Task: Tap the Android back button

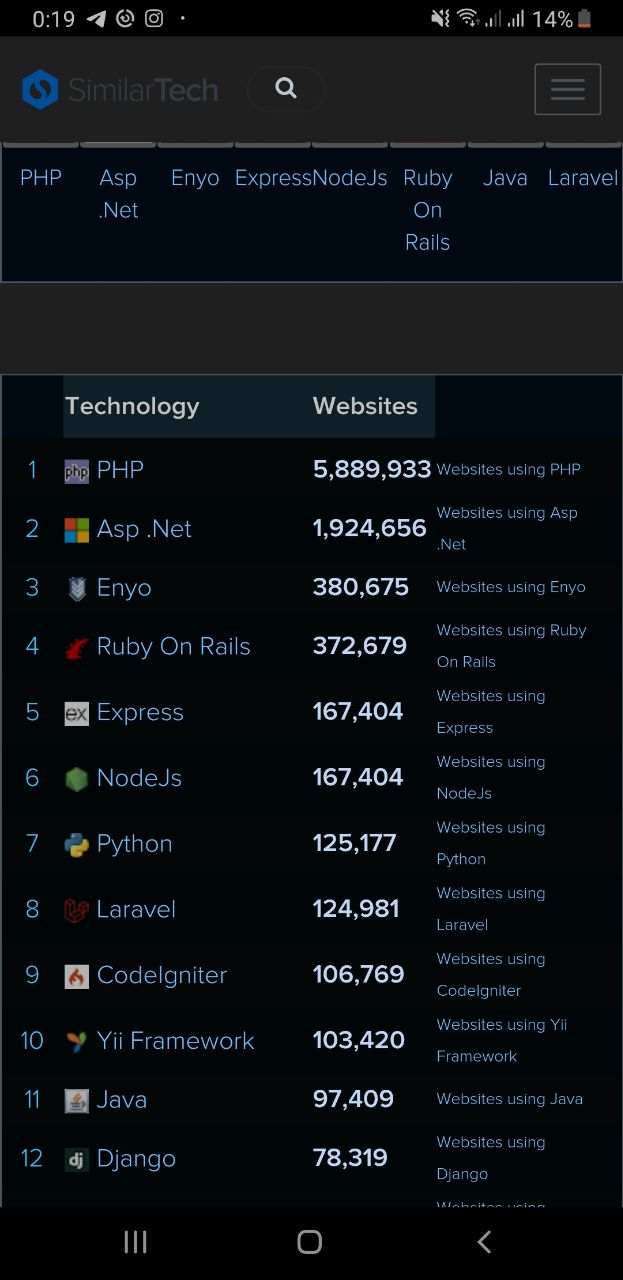Action: 484,1242
